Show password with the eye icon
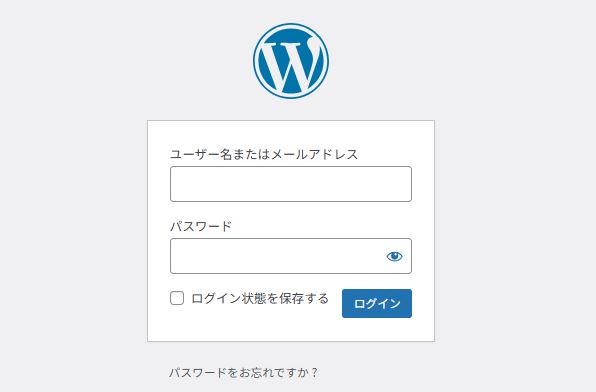 (x=394, y=257)
